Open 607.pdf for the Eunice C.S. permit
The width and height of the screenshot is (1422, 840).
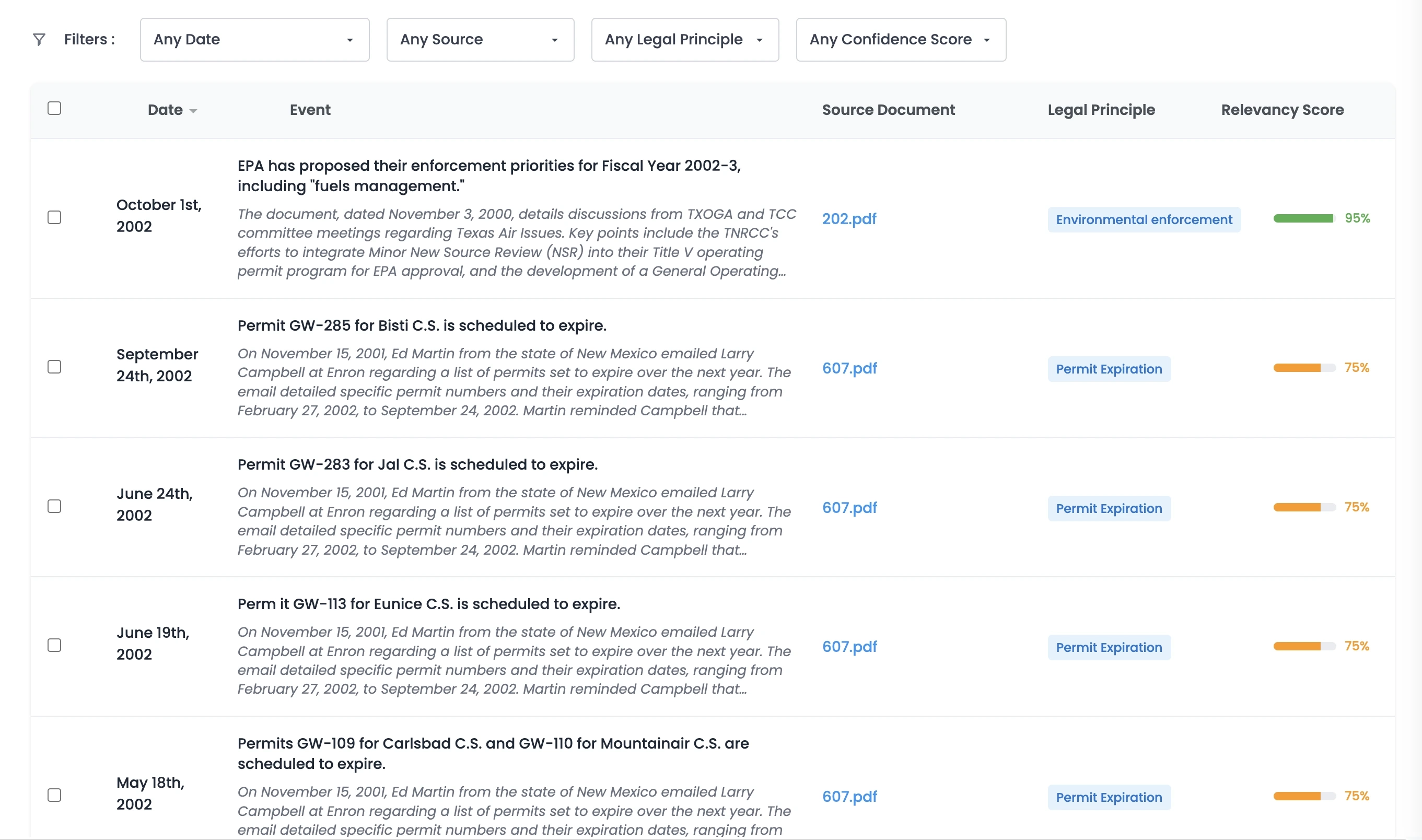(849, 646)
